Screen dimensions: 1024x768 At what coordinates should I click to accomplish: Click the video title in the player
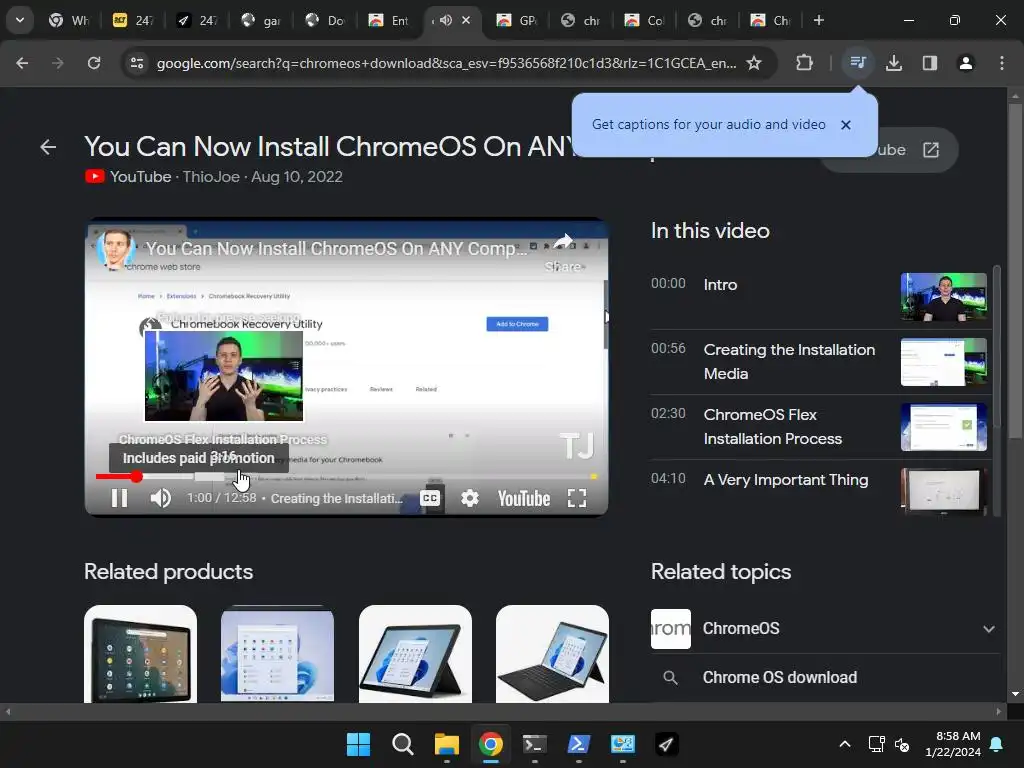tap(336, 249)
